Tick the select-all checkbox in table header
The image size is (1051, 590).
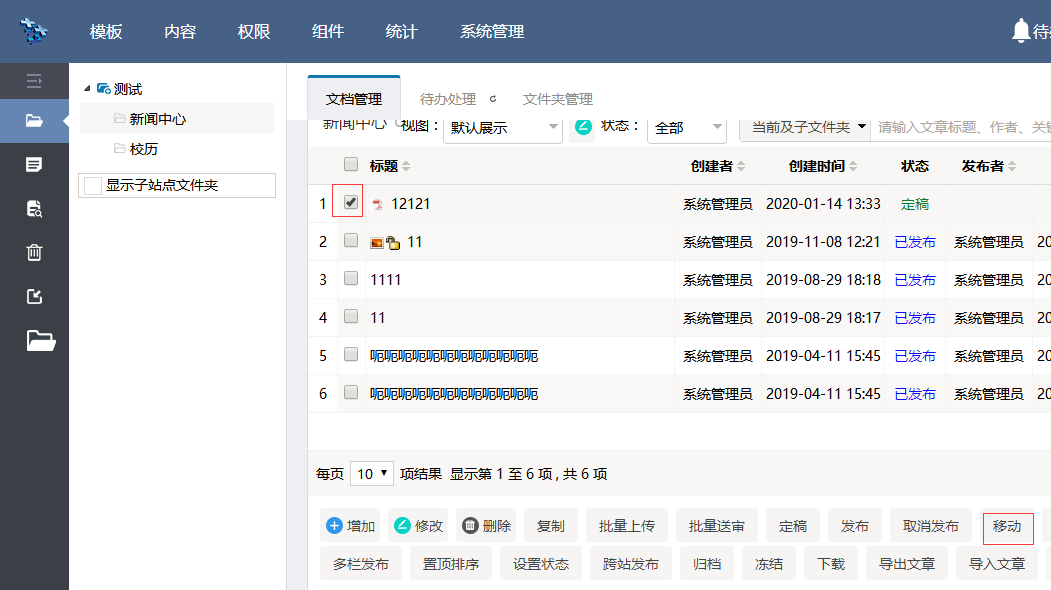click(x=350, y=165)
